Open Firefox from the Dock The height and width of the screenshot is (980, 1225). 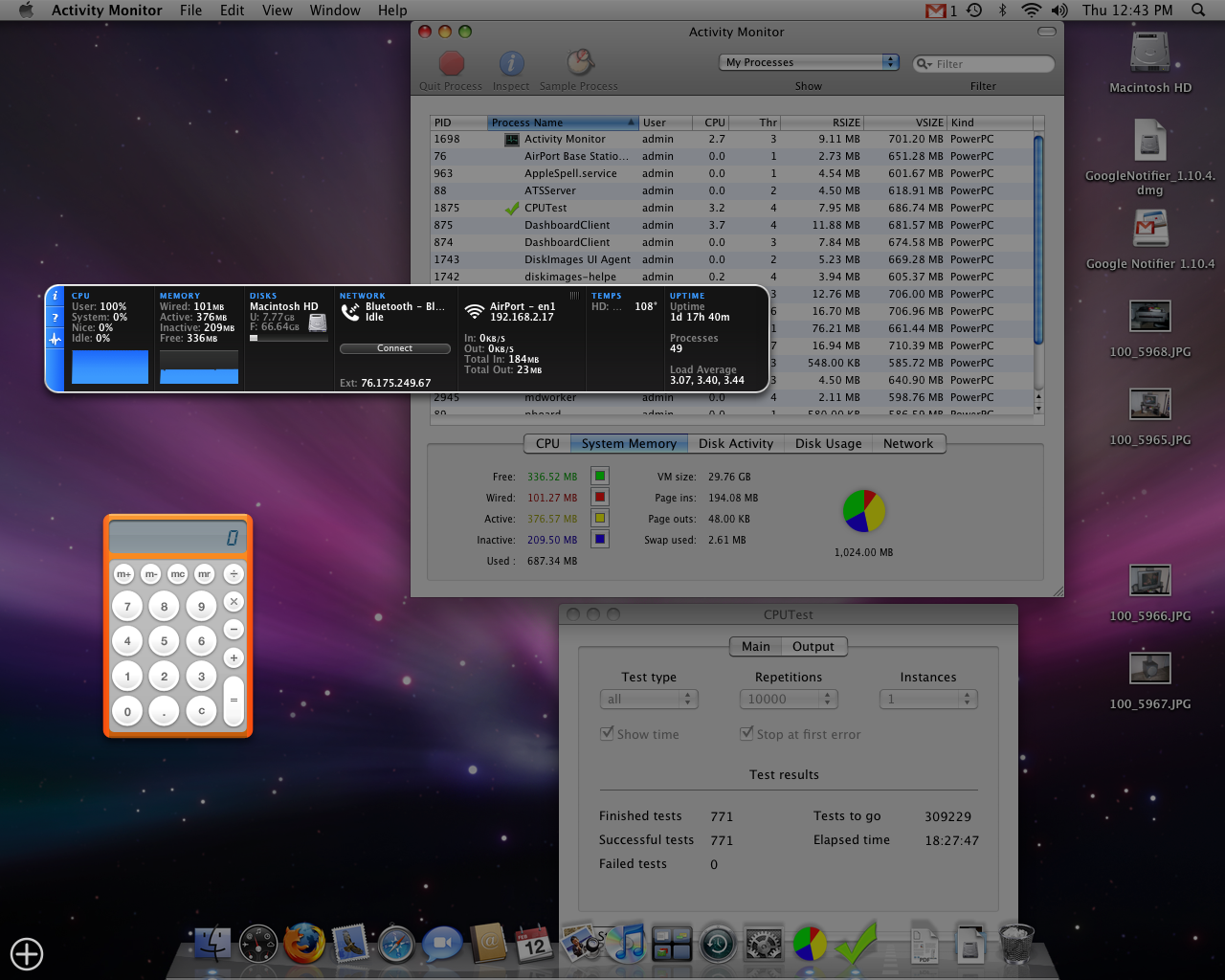pyautogui.click(x=303, y=944)
